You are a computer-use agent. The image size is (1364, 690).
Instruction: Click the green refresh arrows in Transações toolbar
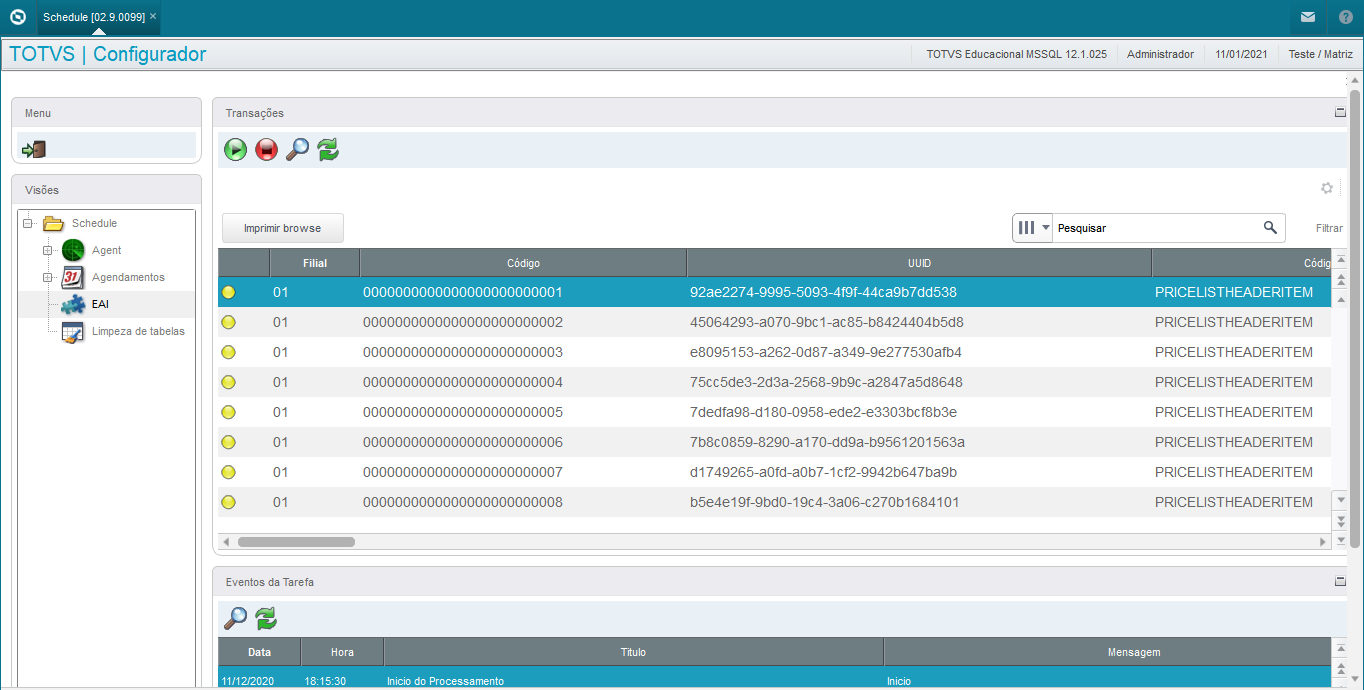tap(328, 150)
